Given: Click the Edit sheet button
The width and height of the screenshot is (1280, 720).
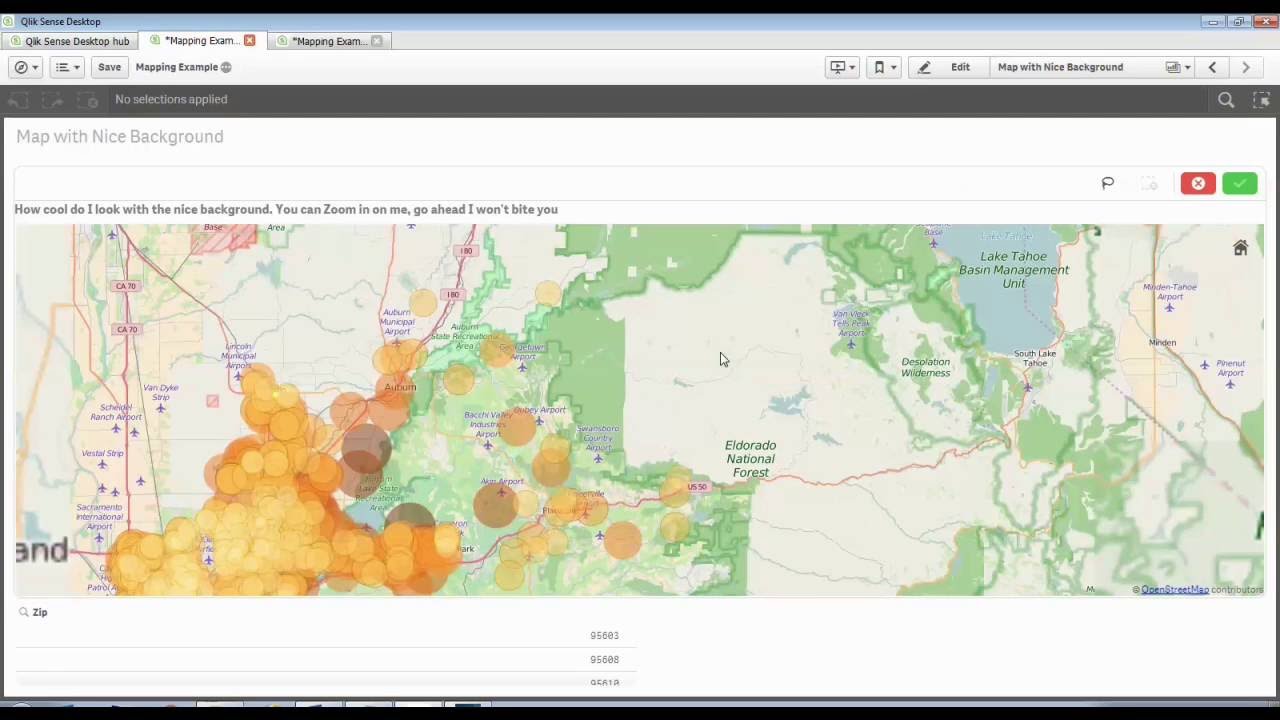Looking at the screenshot, I should point(947,67).
